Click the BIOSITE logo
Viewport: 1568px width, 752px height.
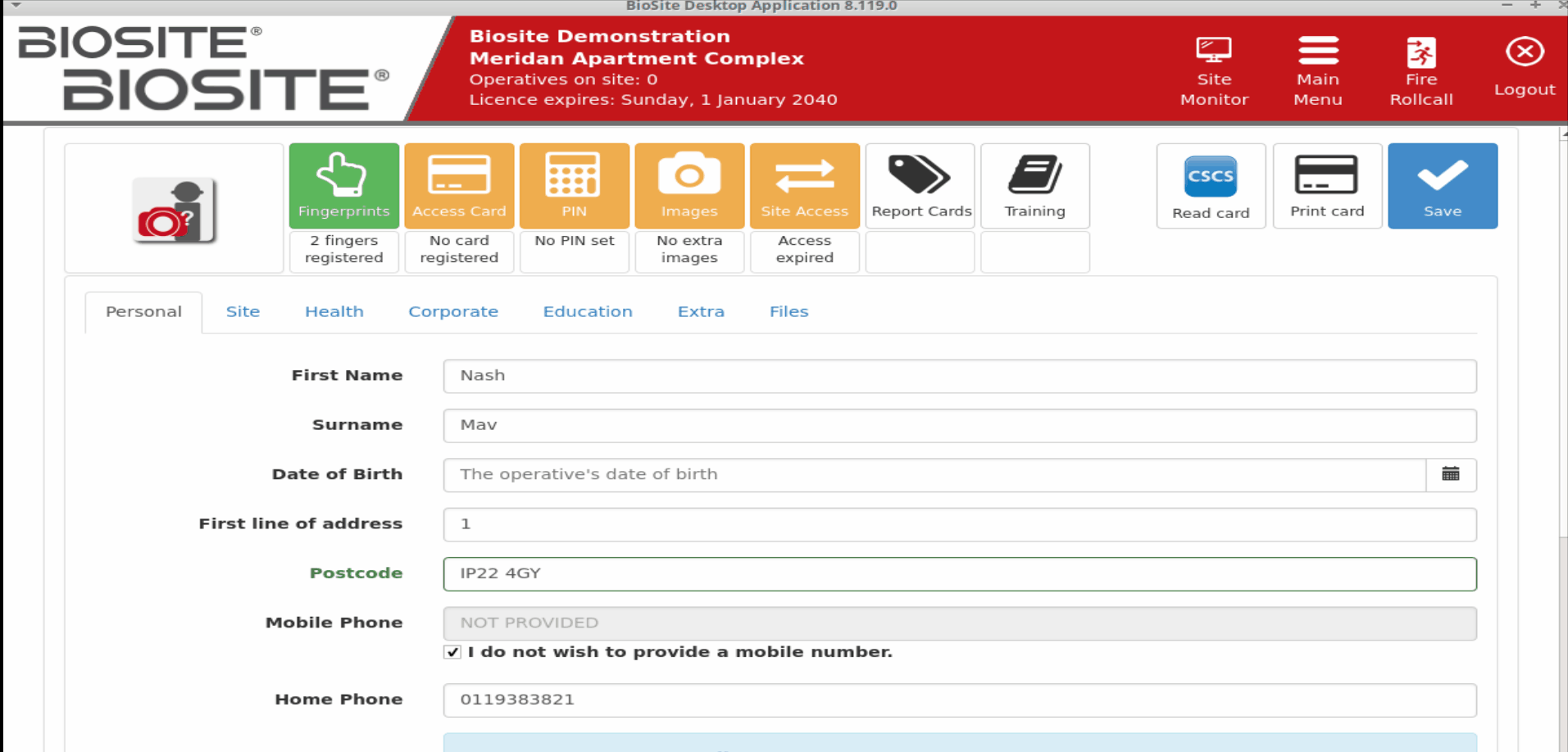coord(203,68)
